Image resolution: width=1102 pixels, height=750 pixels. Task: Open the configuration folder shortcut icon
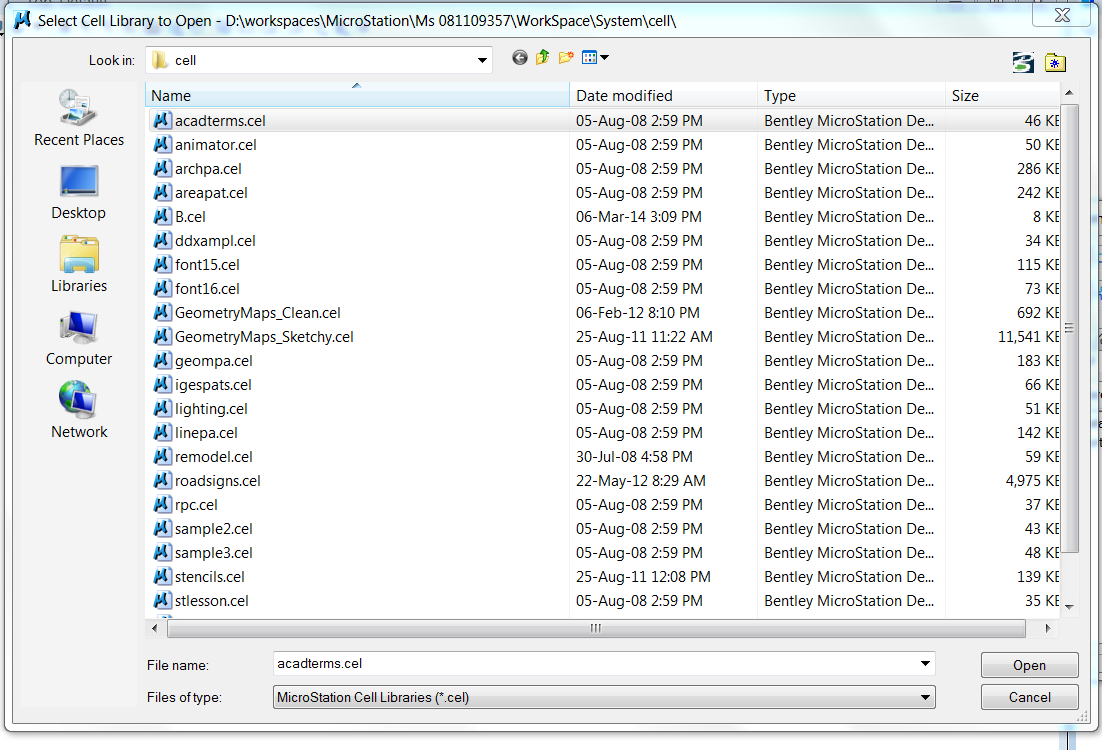tap(1055, 63)
